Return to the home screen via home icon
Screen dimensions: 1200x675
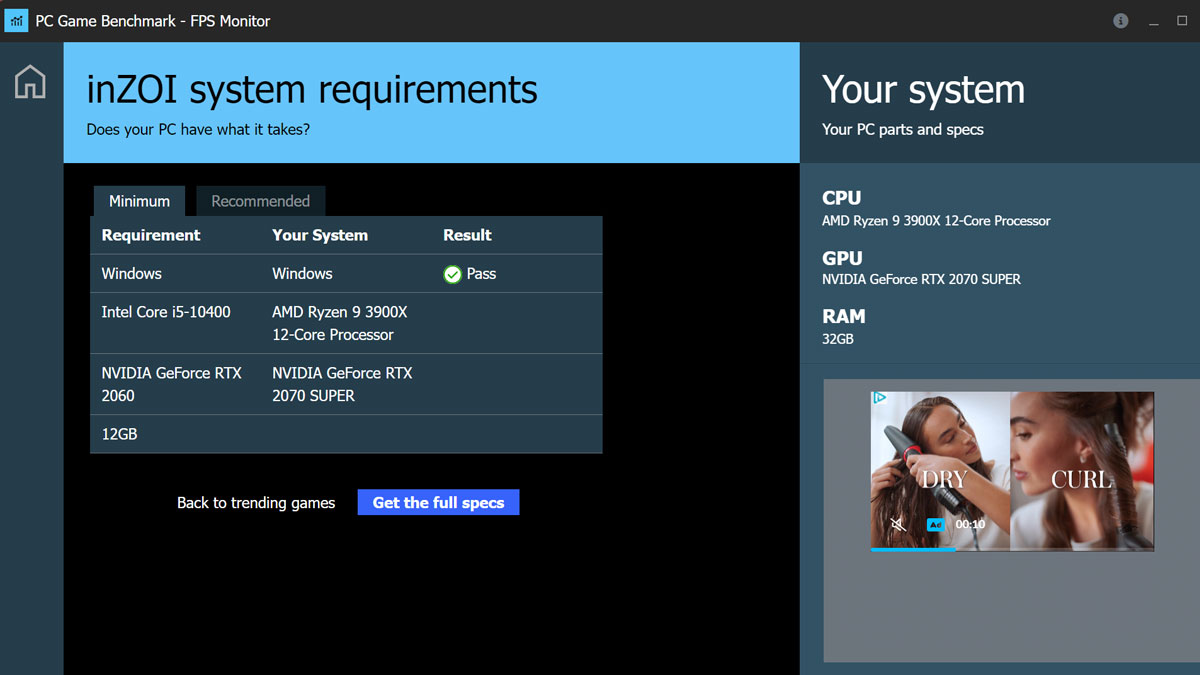(x=30, y=82)
